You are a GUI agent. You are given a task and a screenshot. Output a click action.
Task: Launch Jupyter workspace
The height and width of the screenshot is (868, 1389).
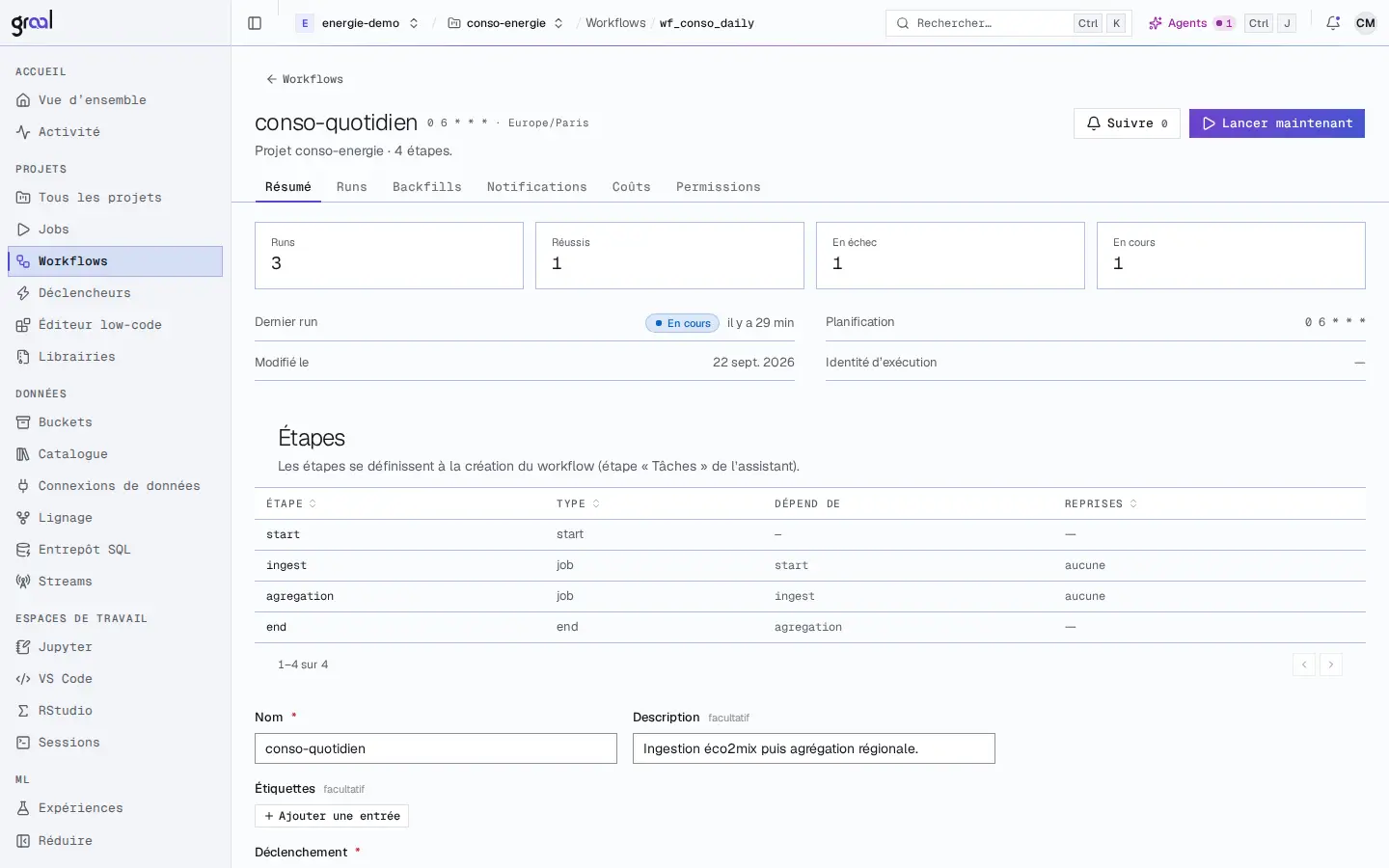(x=115, y=647)
